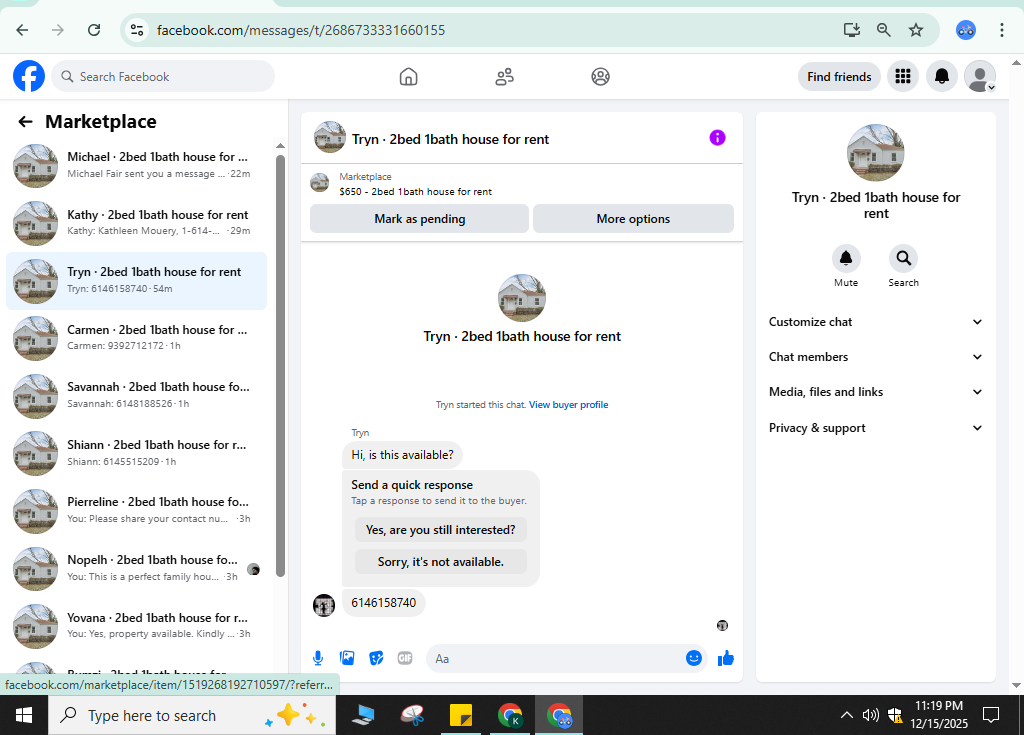Open the Chrome three-dot menu
This screenshot has height=735, width=1024.
(1001, 30)
